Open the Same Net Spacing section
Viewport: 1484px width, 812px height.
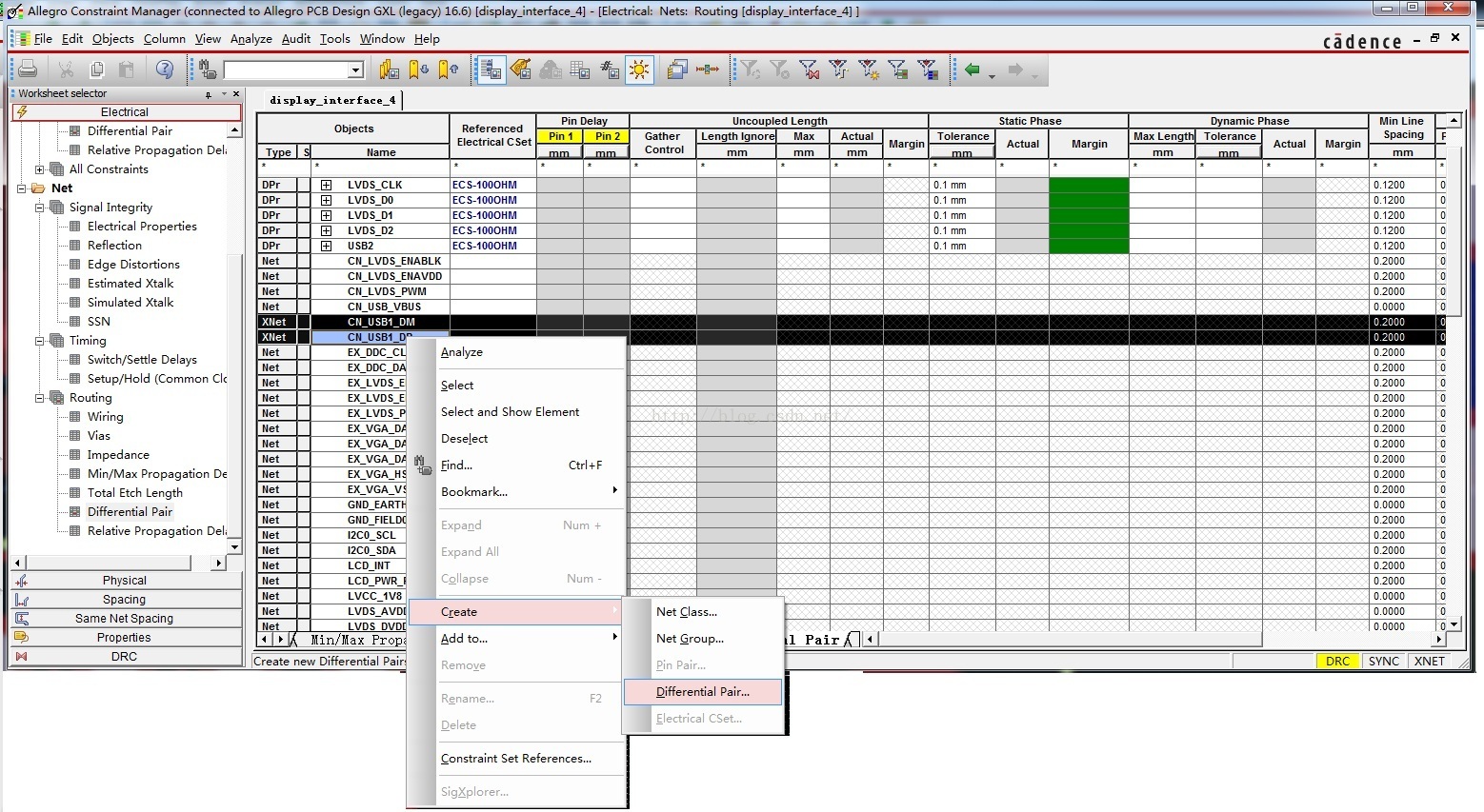pyautogui.click(x=126, y=619)
